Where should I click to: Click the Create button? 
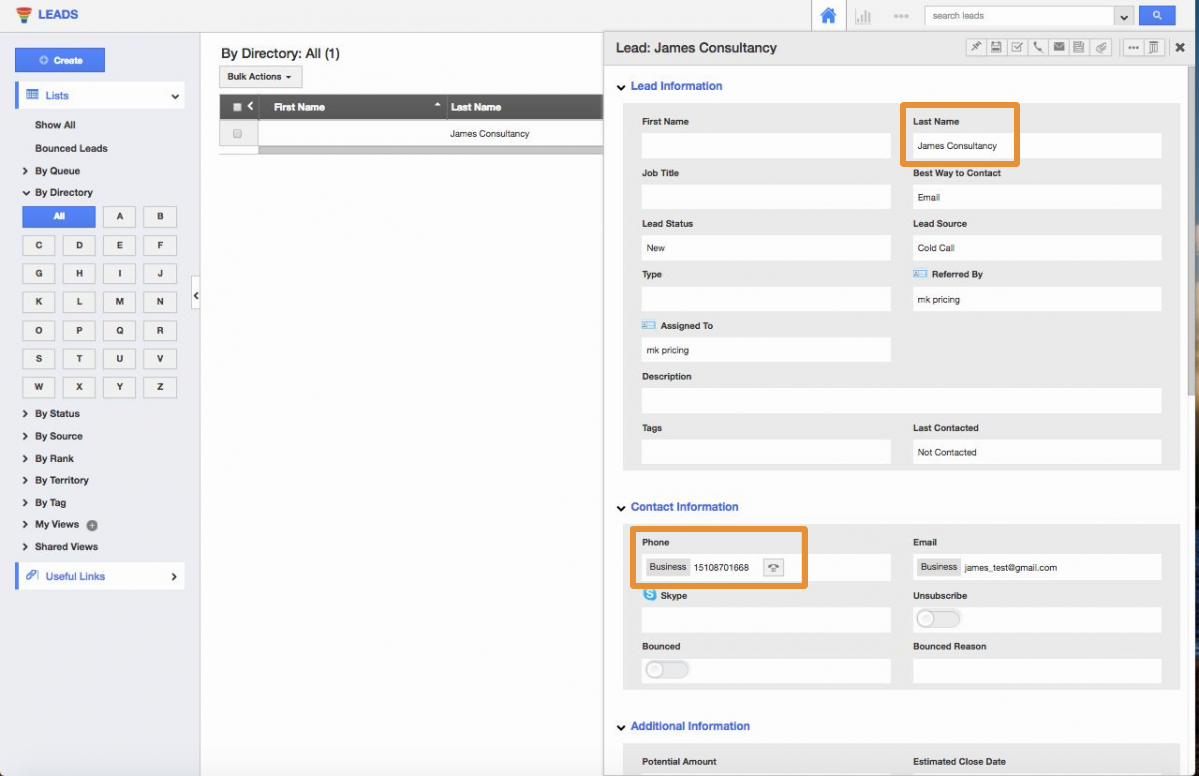pyautogui.click(x=60, y=60)
